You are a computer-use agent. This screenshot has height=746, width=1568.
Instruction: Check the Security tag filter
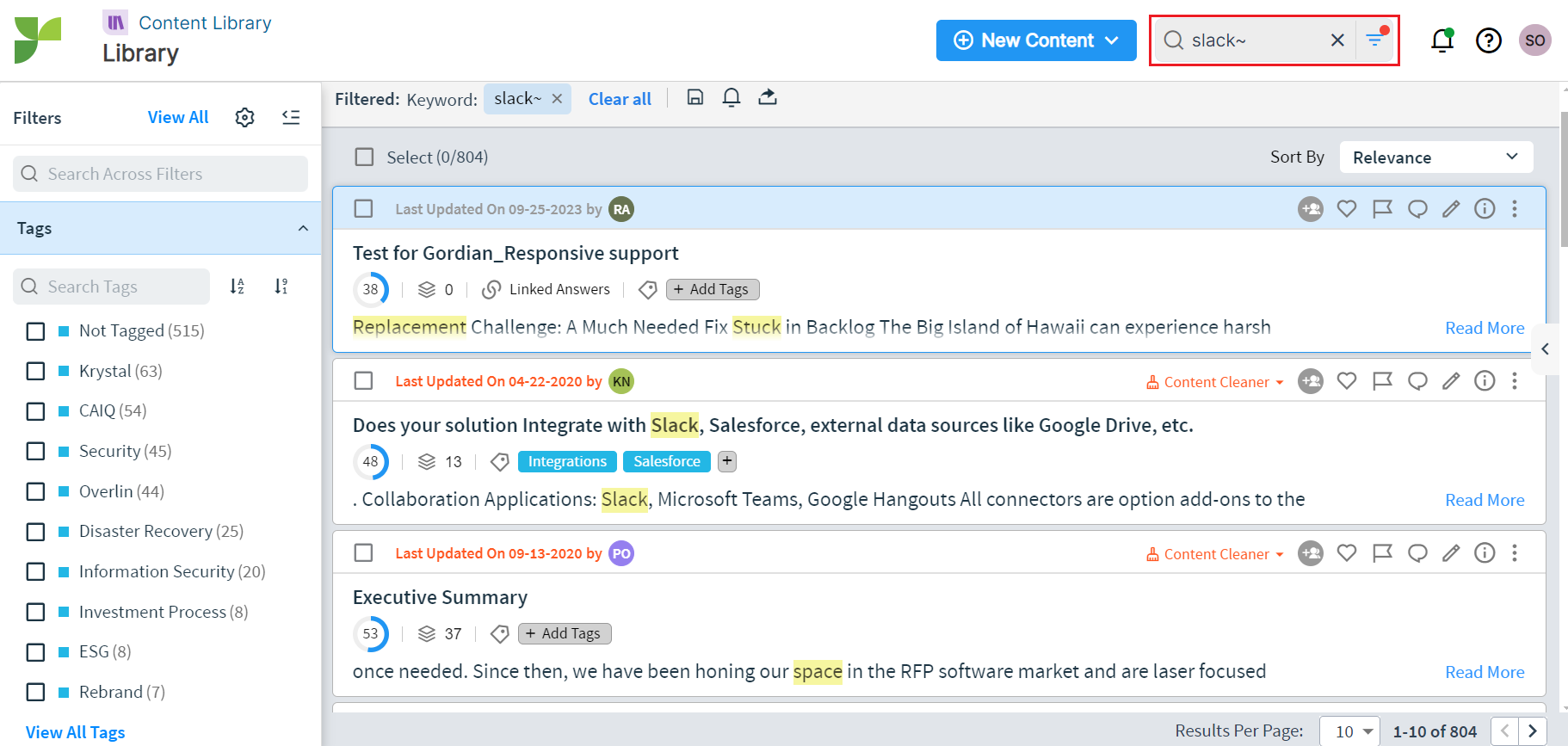36,452
